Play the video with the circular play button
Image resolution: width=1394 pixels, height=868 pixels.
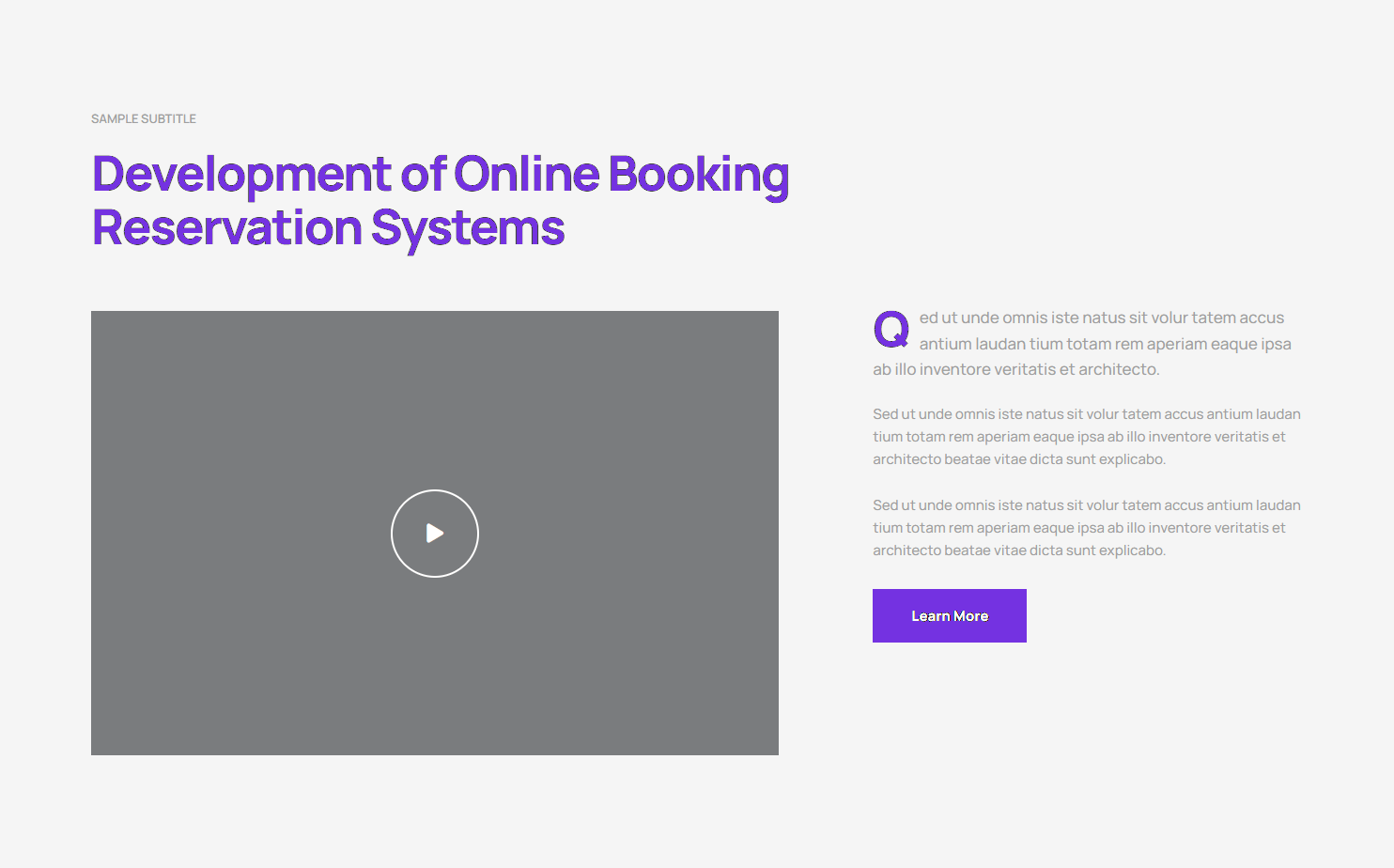[434, 534]
